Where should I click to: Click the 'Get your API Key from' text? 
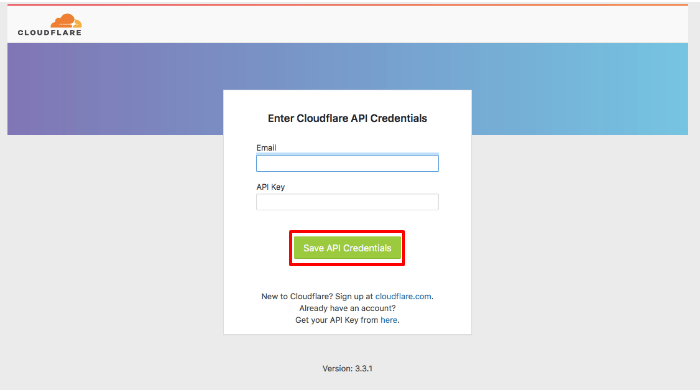point(337,320)
